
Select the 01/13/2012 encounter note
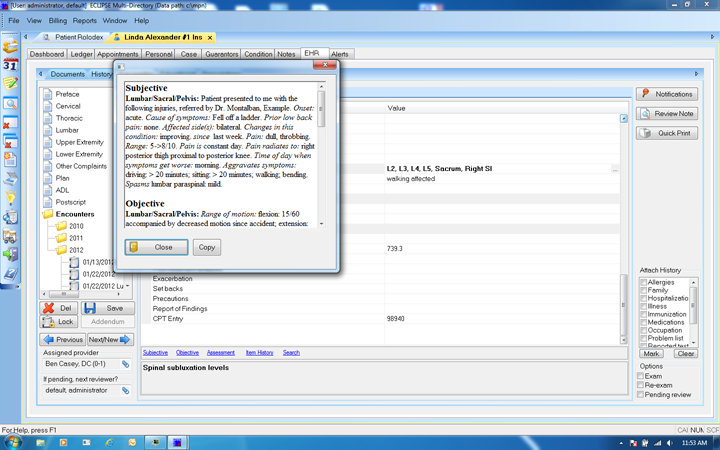pos(98,262)
